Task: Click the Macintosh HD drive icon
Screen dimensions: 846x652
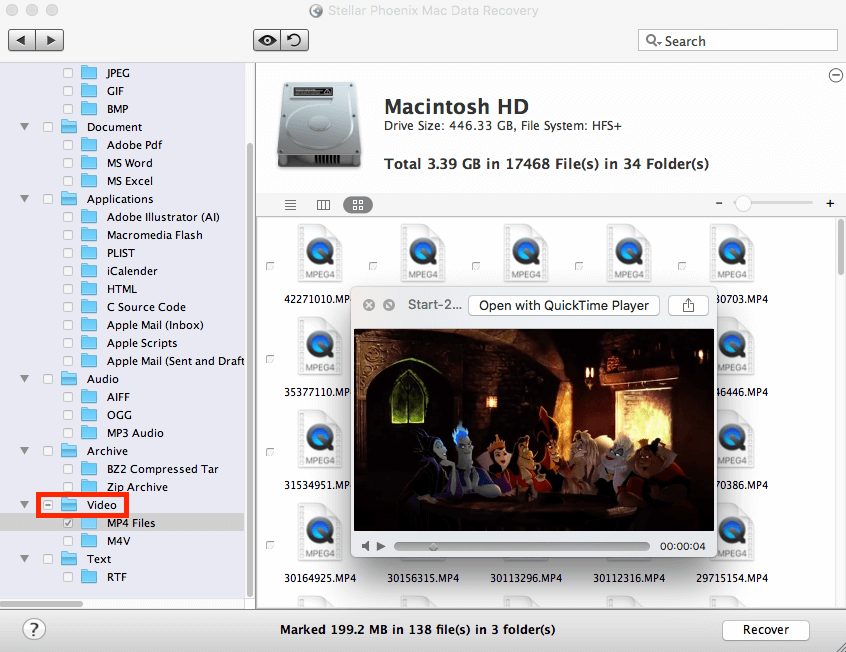Action: tap(318, 125)
